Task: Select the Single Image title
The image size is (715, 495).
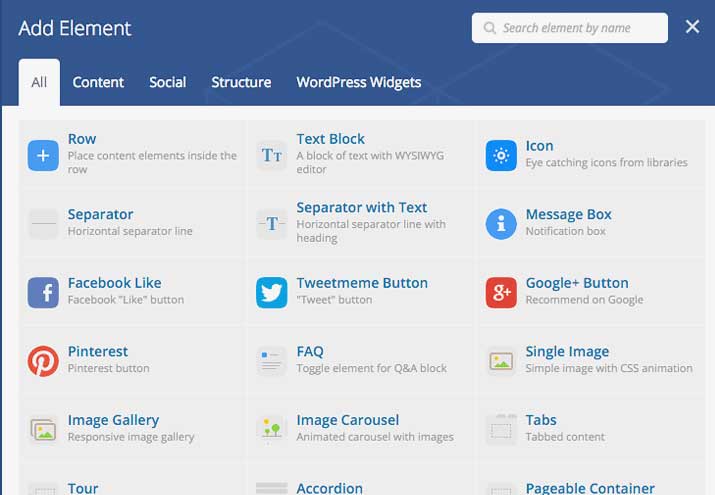Action: [567, 351]
